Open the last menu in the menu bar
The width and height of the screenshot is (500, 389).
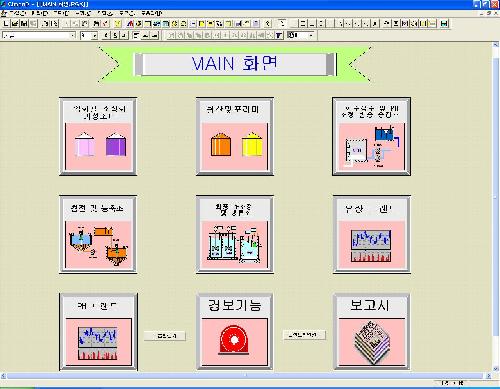tap(151, 13)
